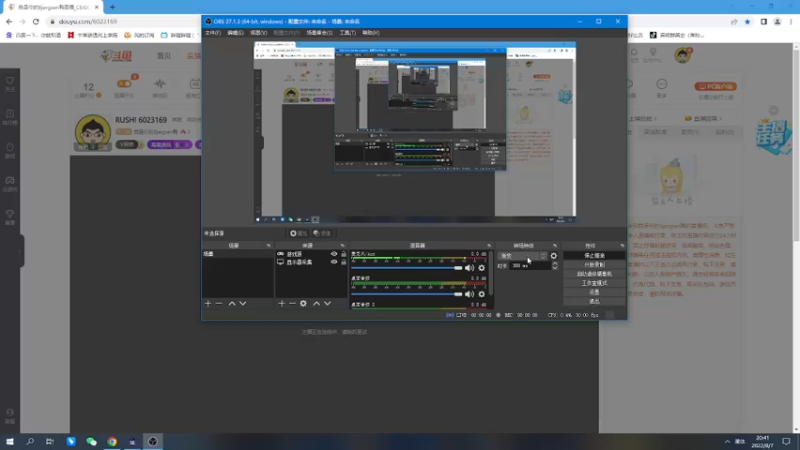Open the Help menu in OBS

(x=371, y=33)
